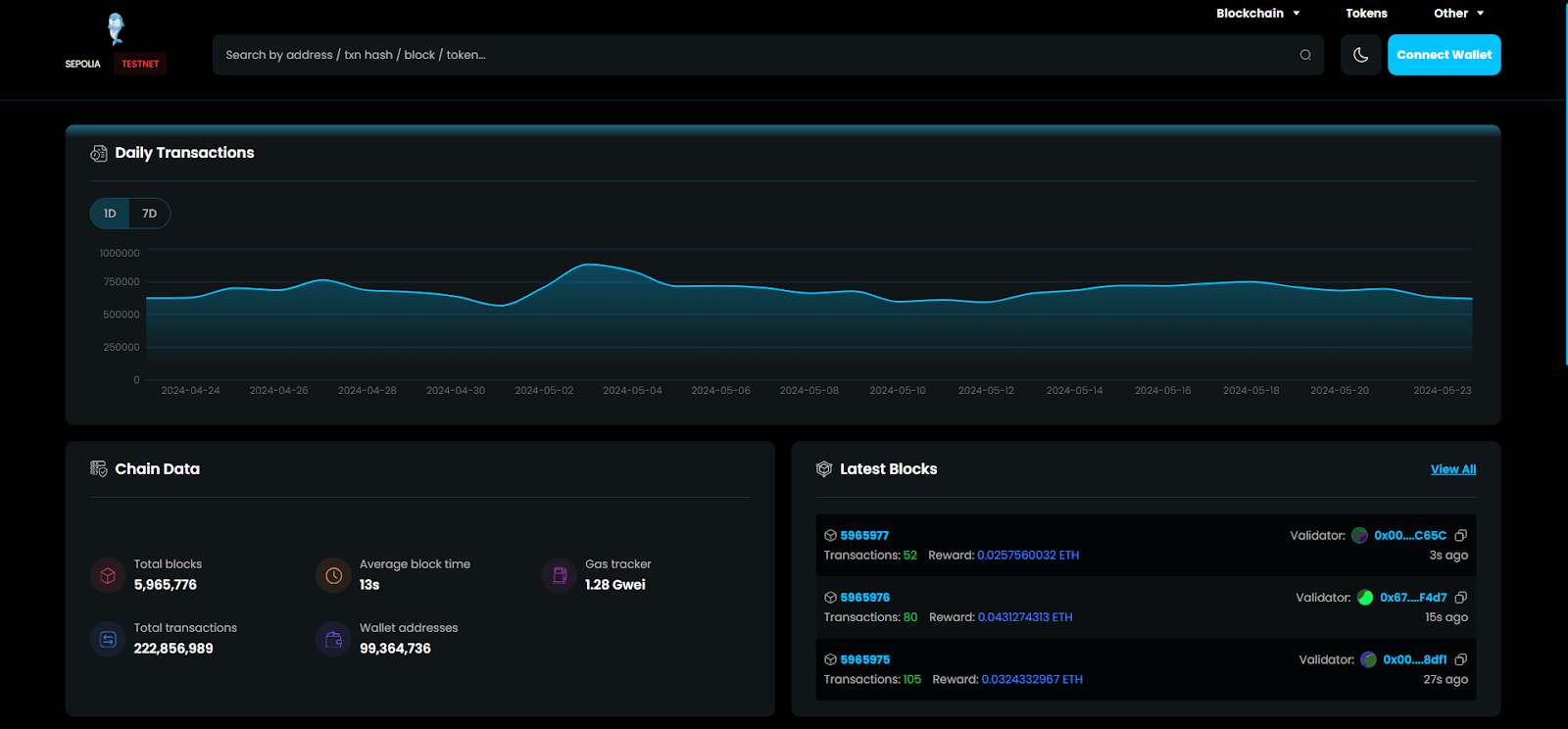The image size is (1568, 729).
Task: Click the Average block time clock icon
Action: pos(333,575)
